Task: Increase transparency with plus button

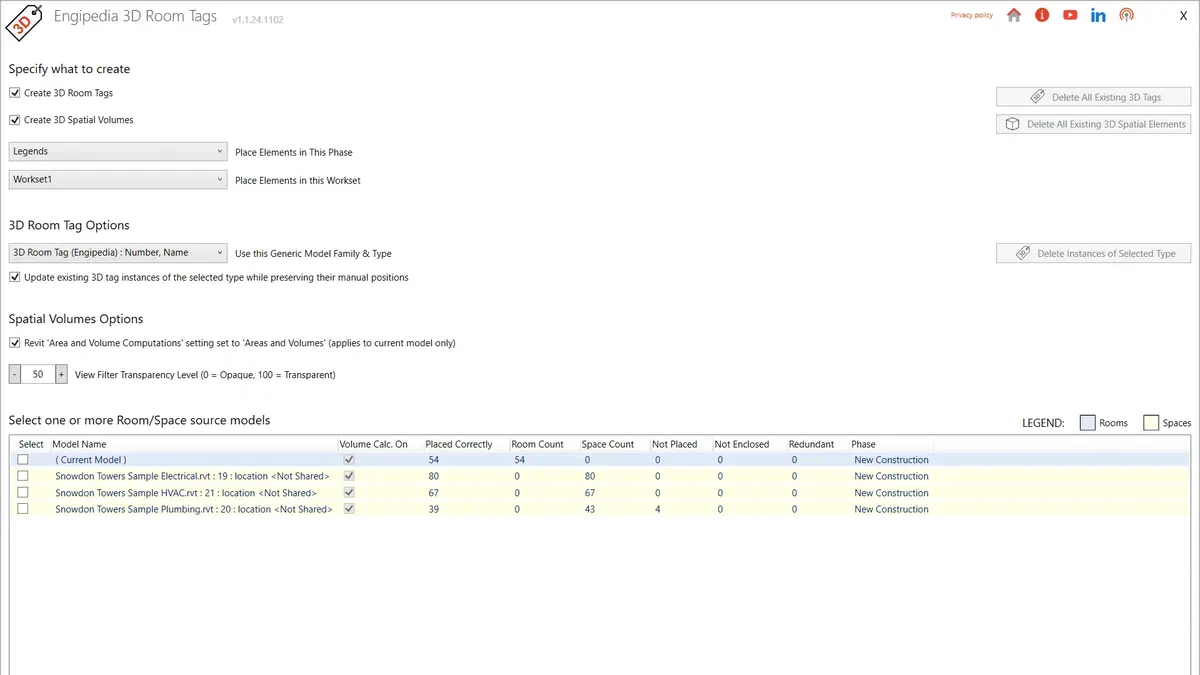Action: point(61,374)
